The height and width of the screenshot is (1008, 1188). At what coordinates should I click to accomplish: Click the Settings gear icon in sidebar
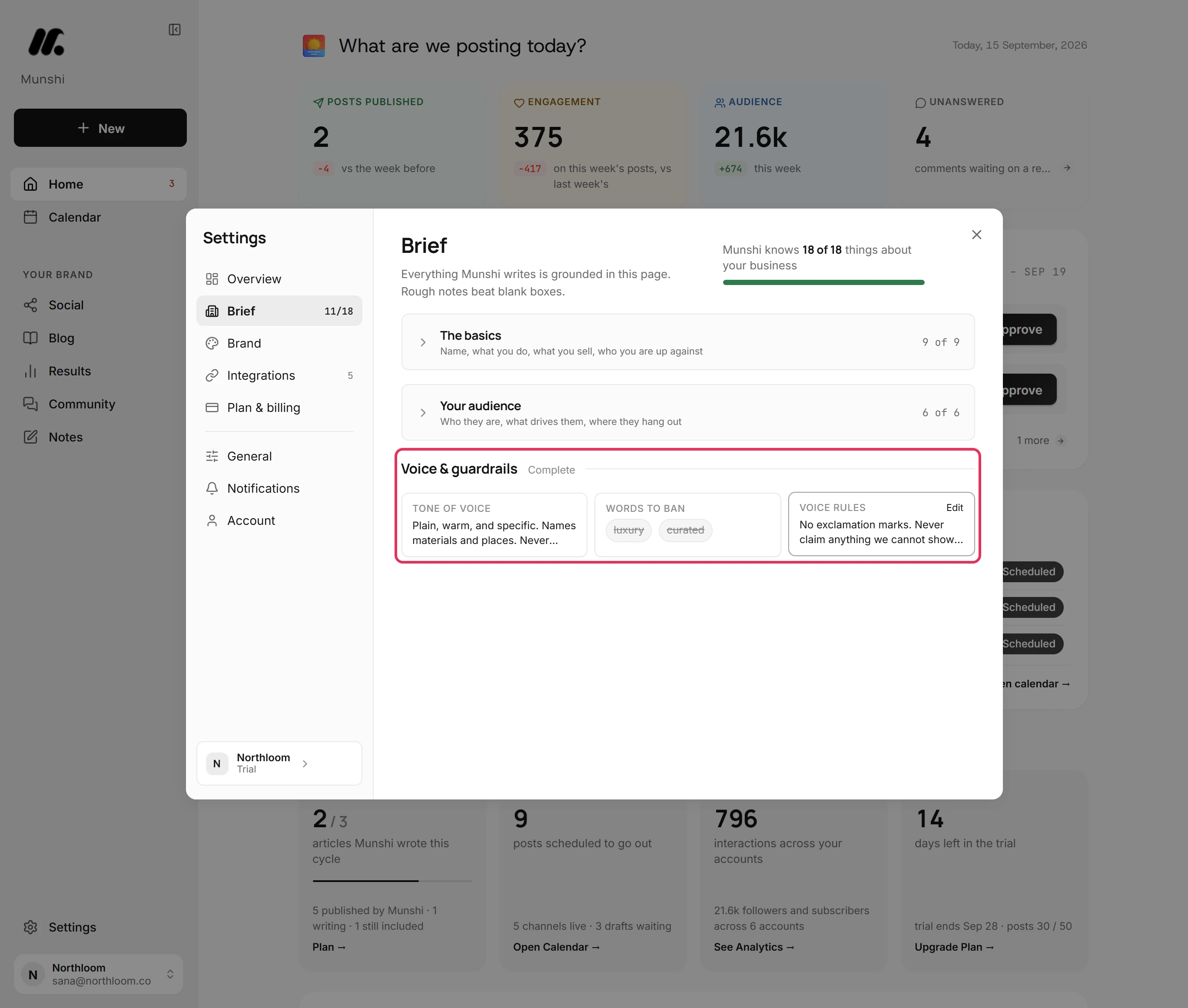(30, 927)
